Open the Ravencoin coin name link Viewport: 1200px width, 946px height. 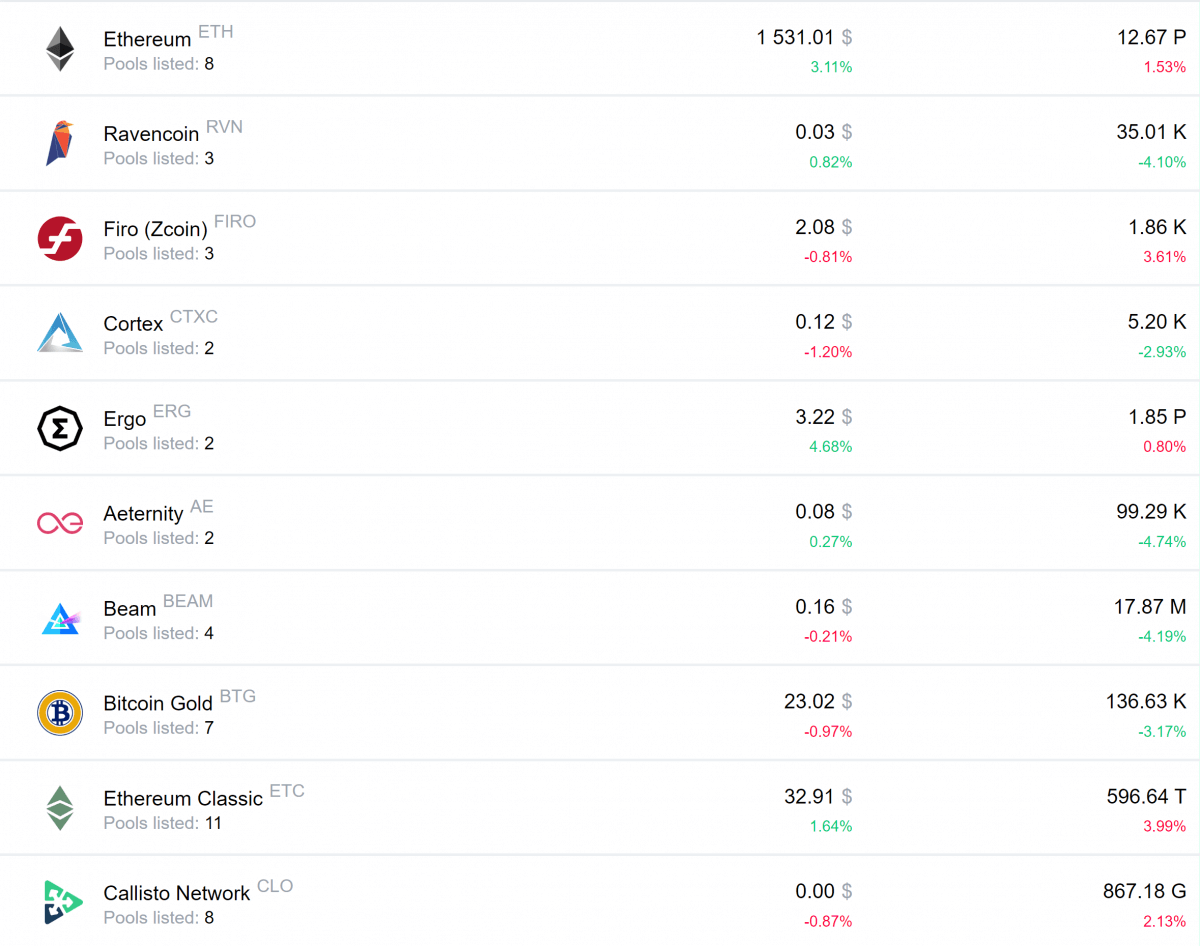[151, 135]
